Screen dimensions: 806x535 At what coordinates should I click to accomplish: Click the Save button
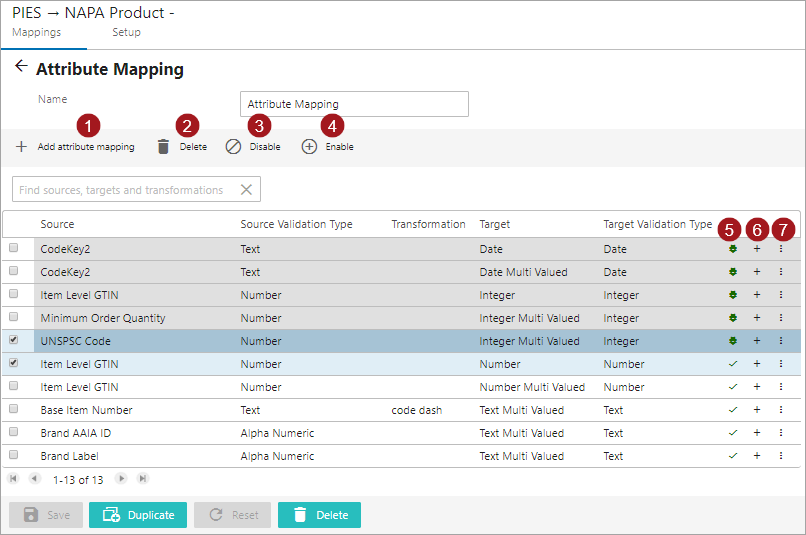pos(46,515)
